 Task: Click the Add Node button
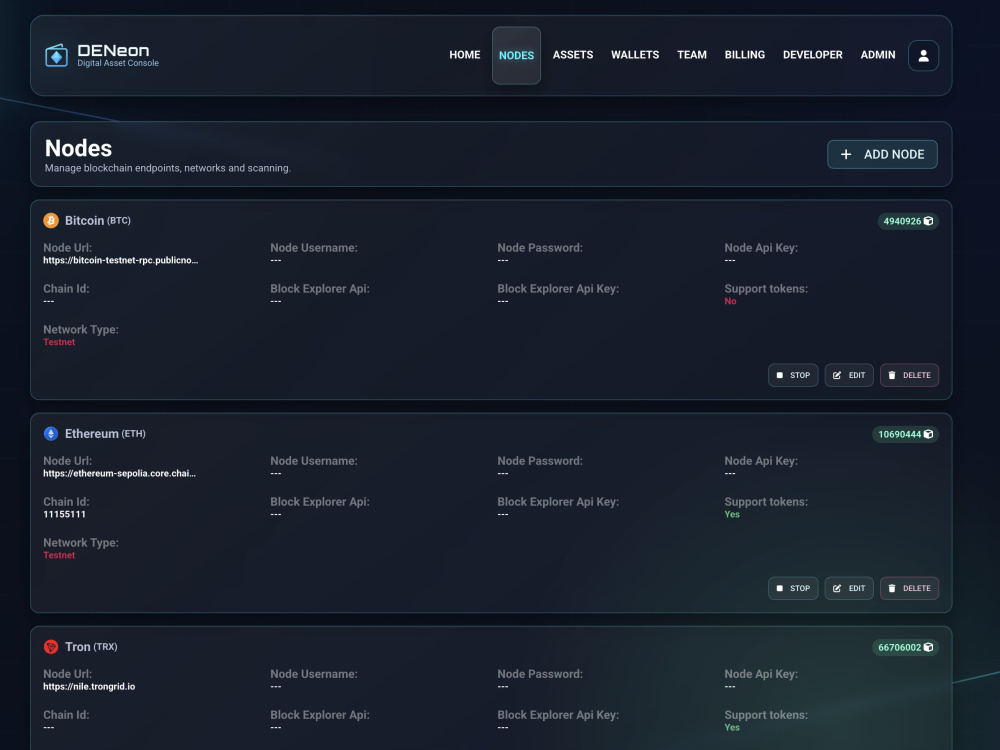pyautogui.click(x=882, y=154)
